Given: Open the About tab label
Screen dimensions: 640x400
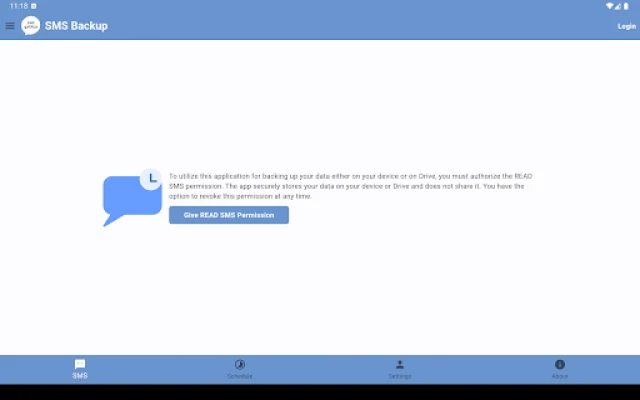Looking at the screenshot, I should (560, 376).
